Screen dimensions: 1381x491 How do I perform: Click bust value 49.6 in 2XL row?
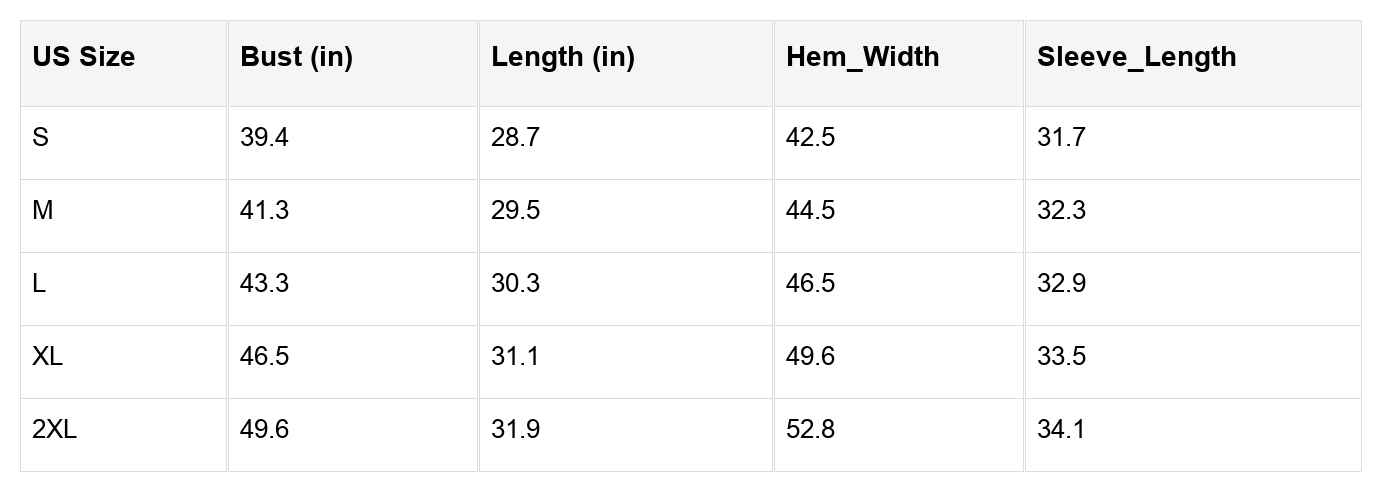264,429
